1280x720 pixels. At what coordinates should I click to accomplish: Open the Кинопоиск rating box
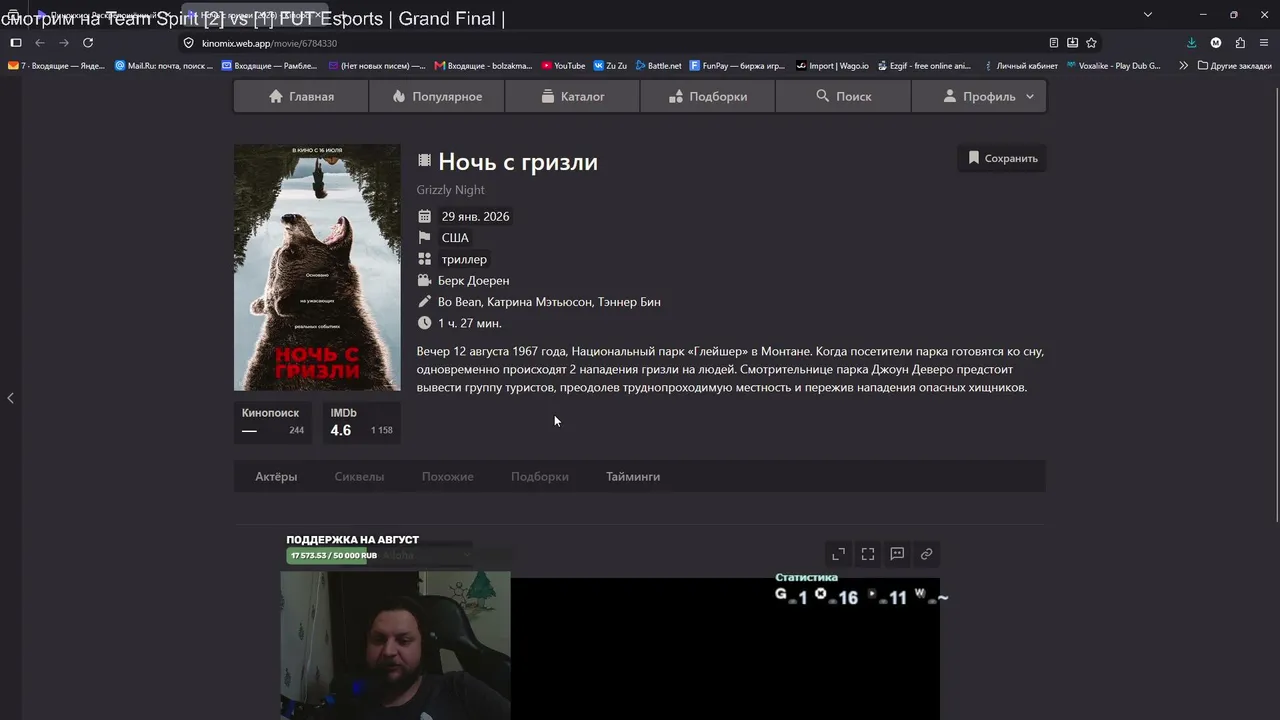(x=273, y=422)
